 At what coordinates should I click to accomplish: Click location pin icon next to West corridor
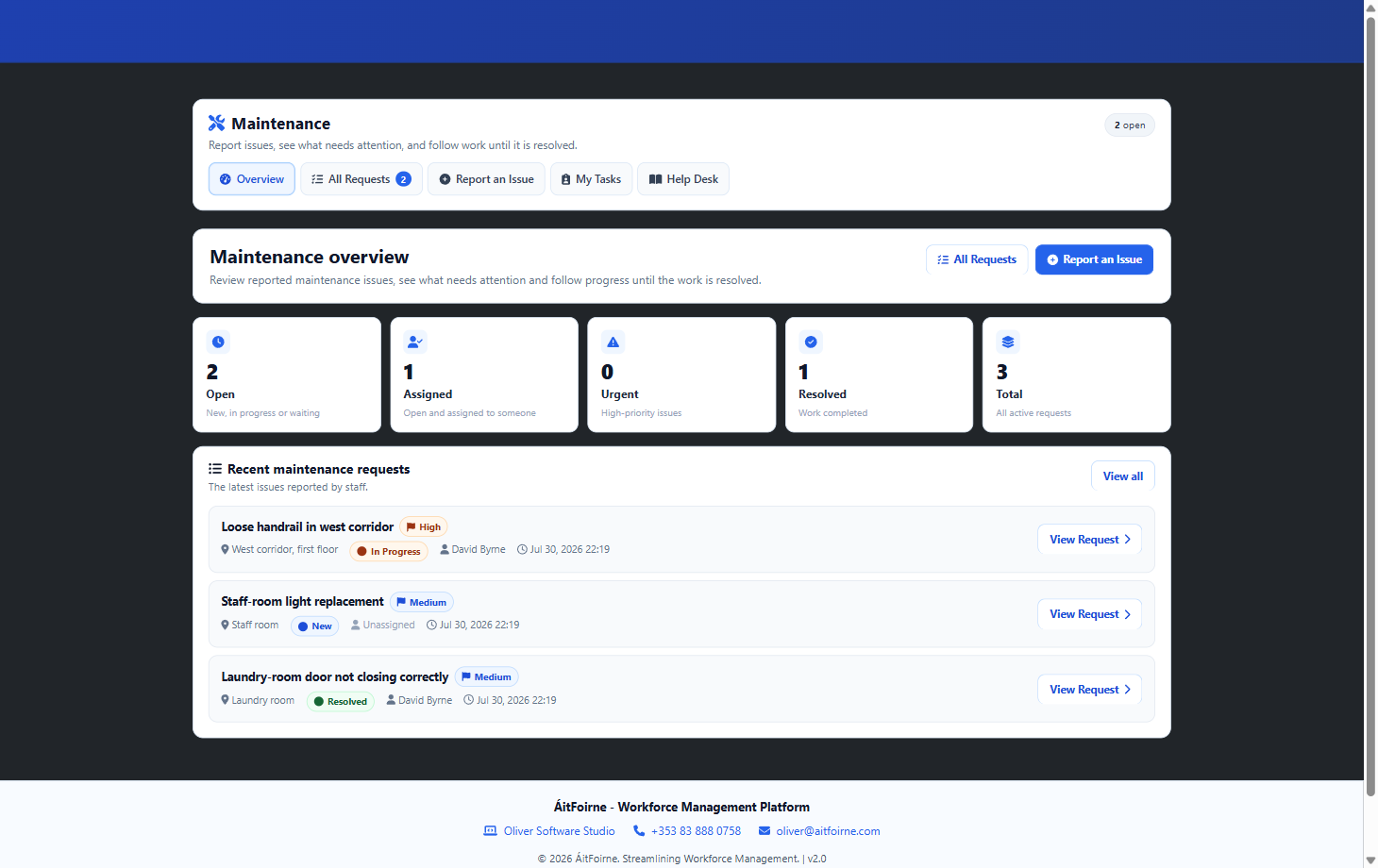(225, 549)
